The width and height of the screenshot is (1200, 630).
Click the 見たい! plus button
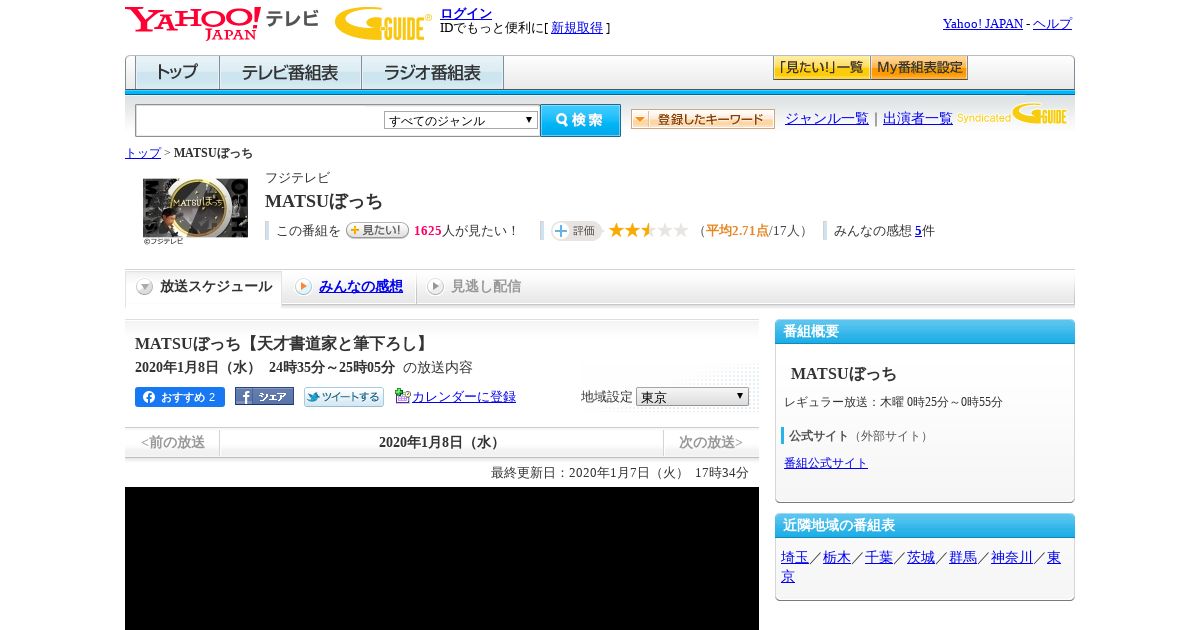coord(377,230)
